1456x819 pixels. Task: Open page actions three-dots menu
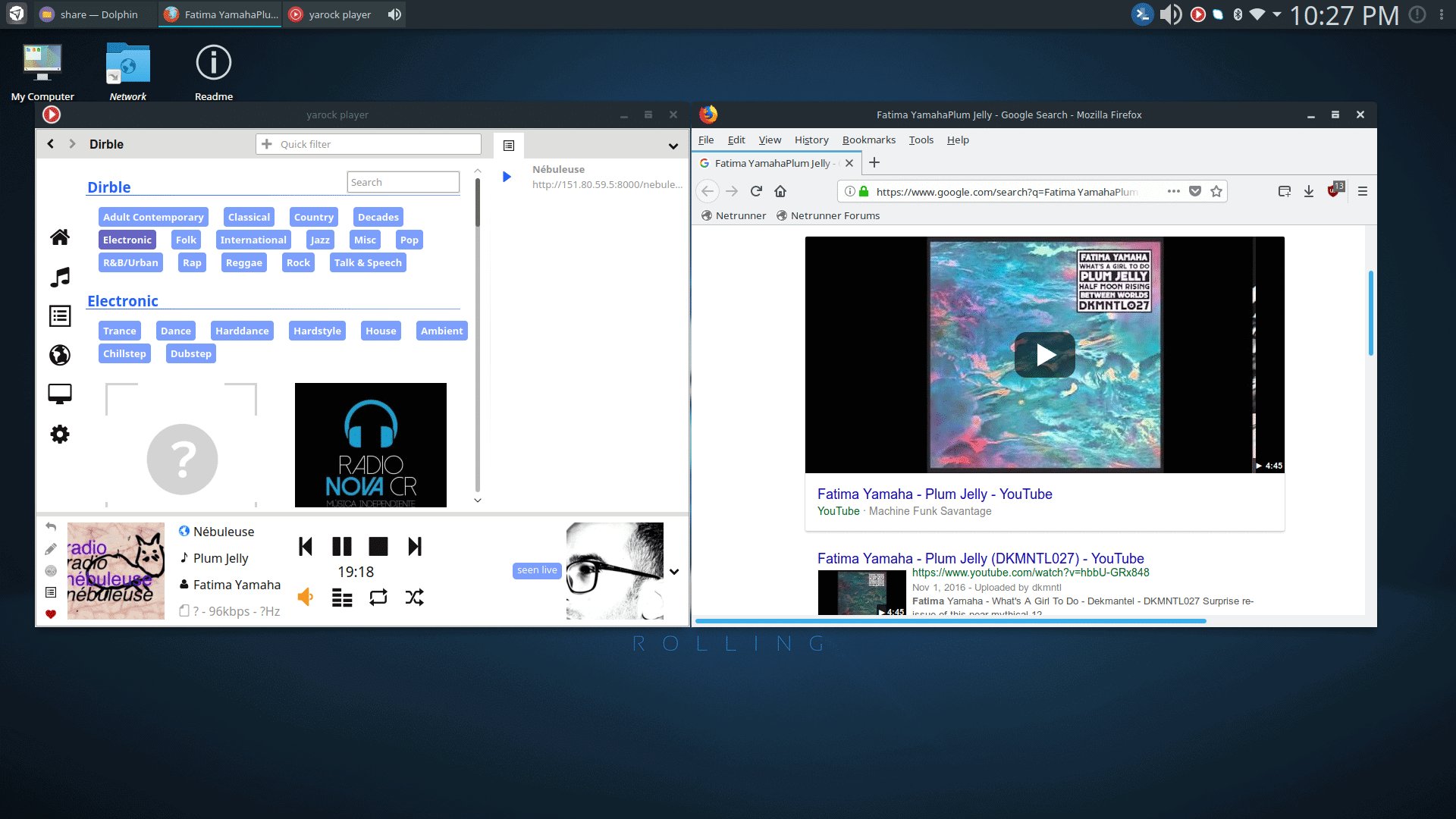coord(1174,191)
